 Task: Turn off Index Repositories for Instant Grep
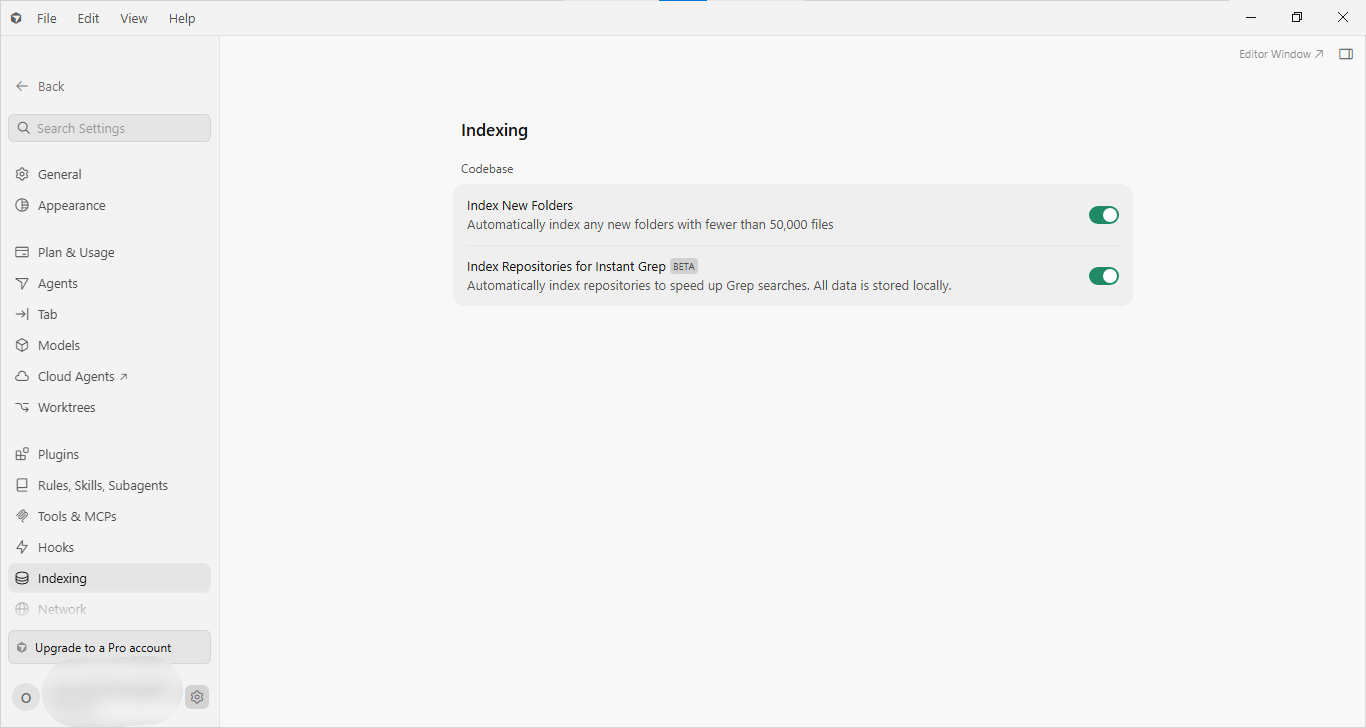[x=1104, y=276]
